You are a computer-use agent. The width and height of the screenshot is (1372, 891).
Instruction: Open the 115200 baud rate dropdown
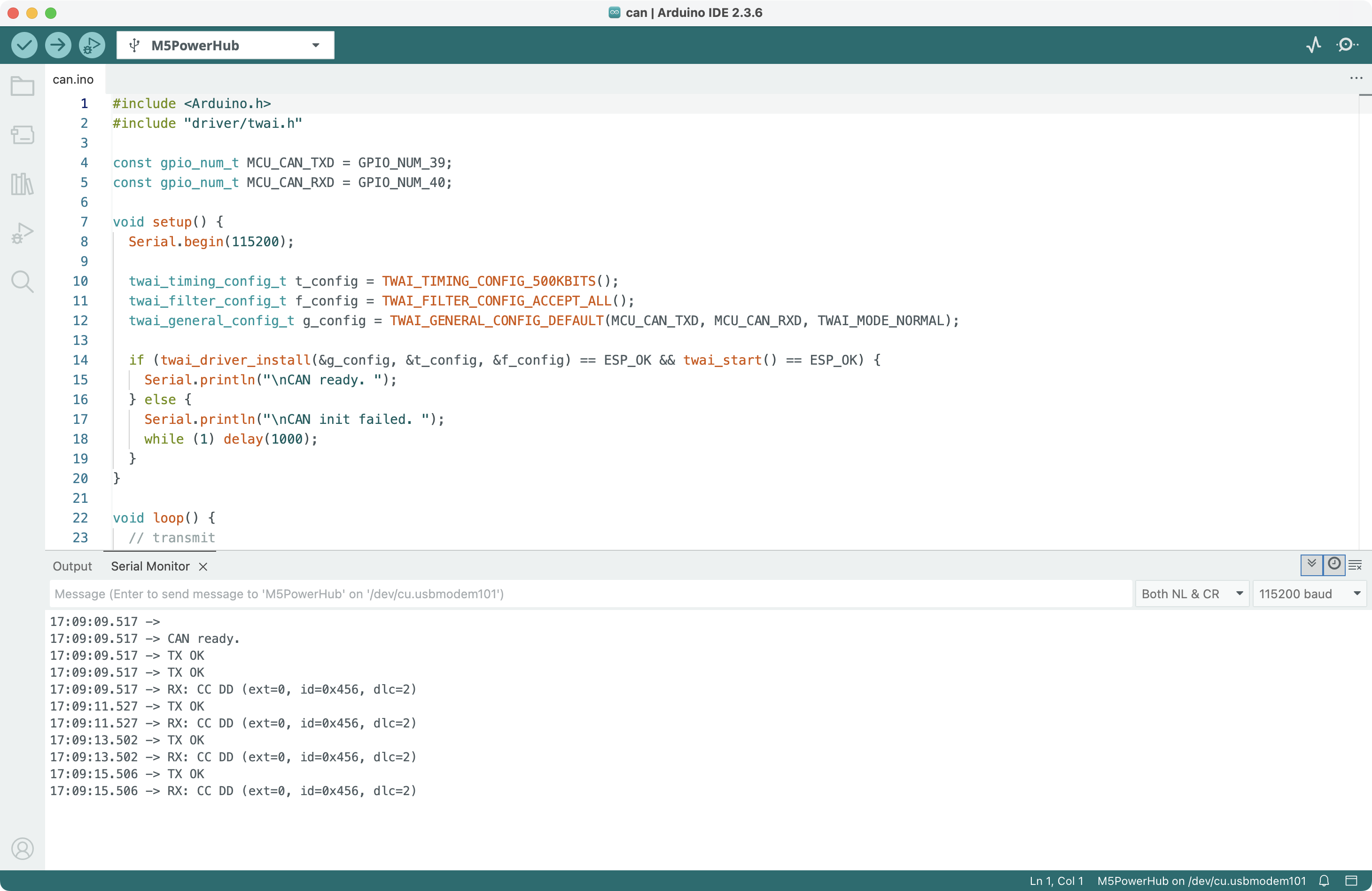[x=1309, y=594]
